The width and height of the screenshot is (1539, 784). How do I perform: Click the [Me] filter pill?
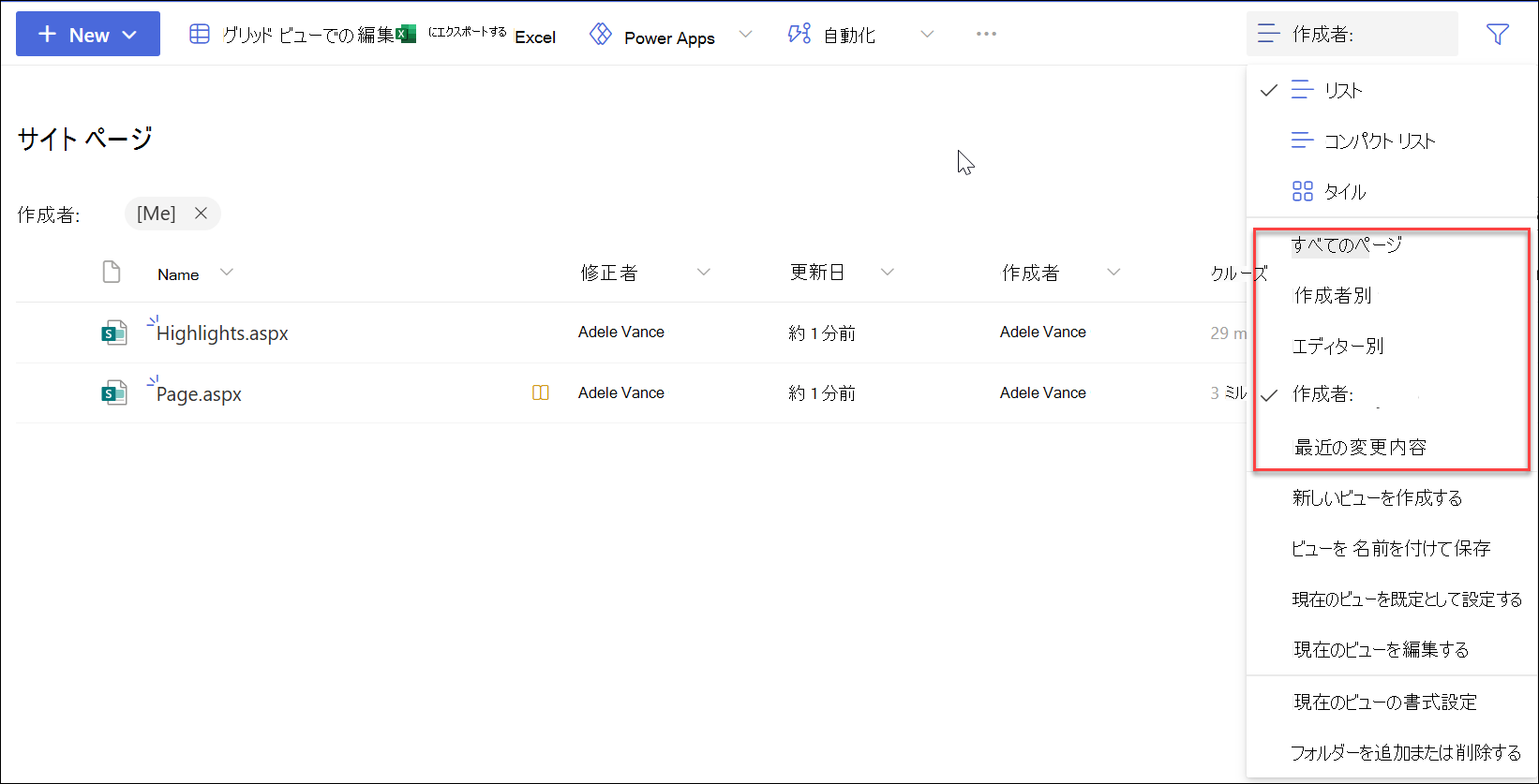(x=173, y=214)
